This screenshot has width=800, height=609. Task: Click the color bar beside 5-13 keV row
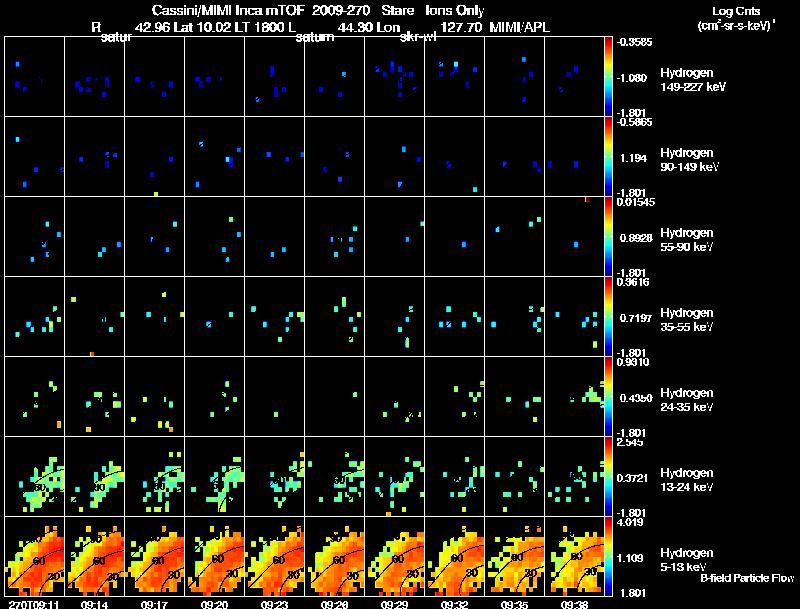[x=608, y=557]
